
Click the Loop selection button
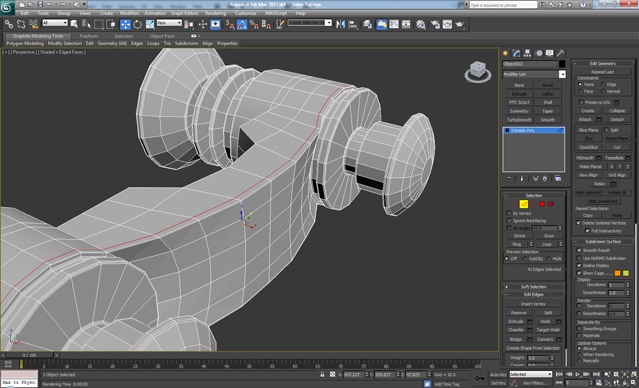(x=546, y=244)
